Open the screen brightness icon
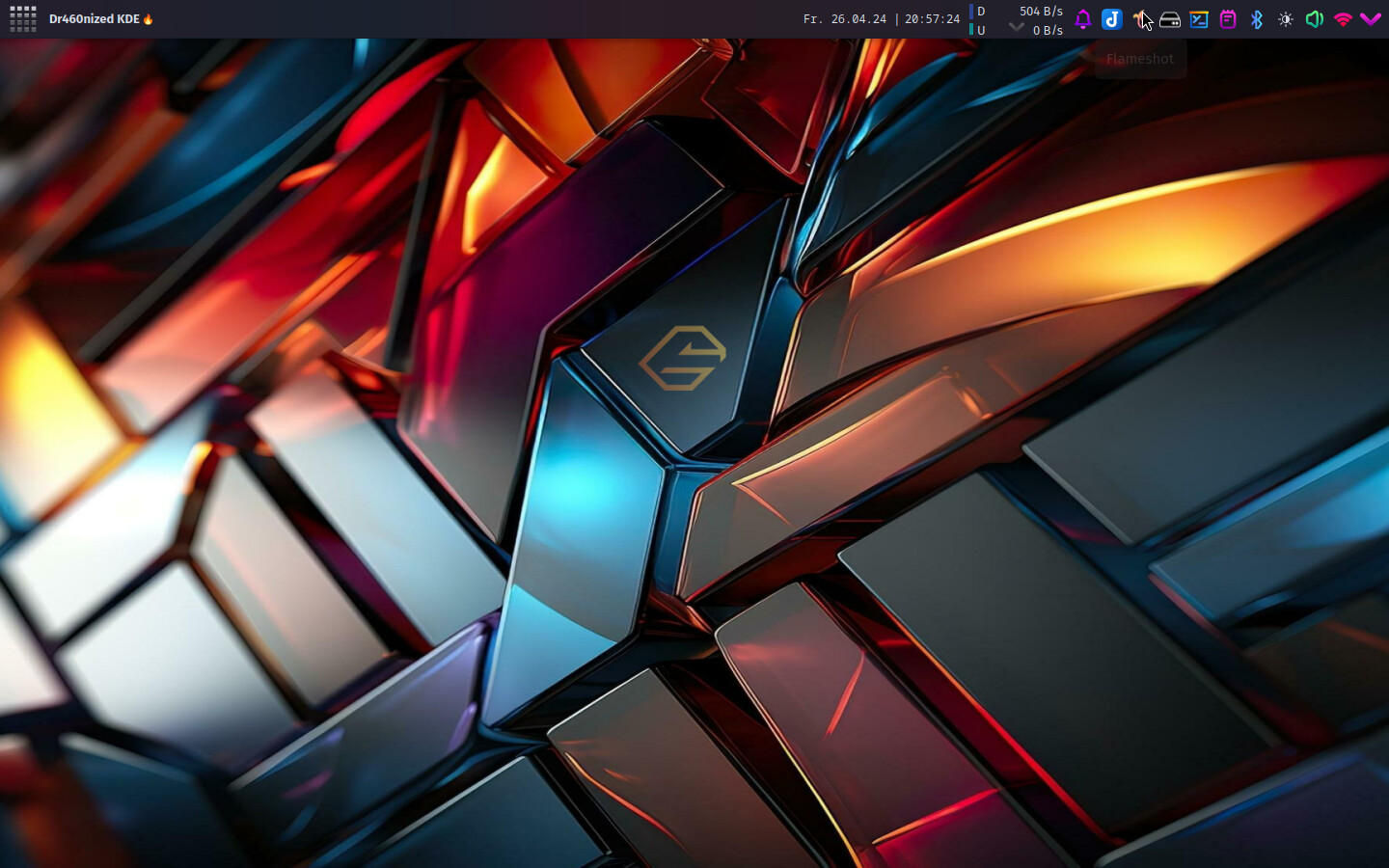The width and height of the screenshot is (1389, 868). (x=1286, y=19)
